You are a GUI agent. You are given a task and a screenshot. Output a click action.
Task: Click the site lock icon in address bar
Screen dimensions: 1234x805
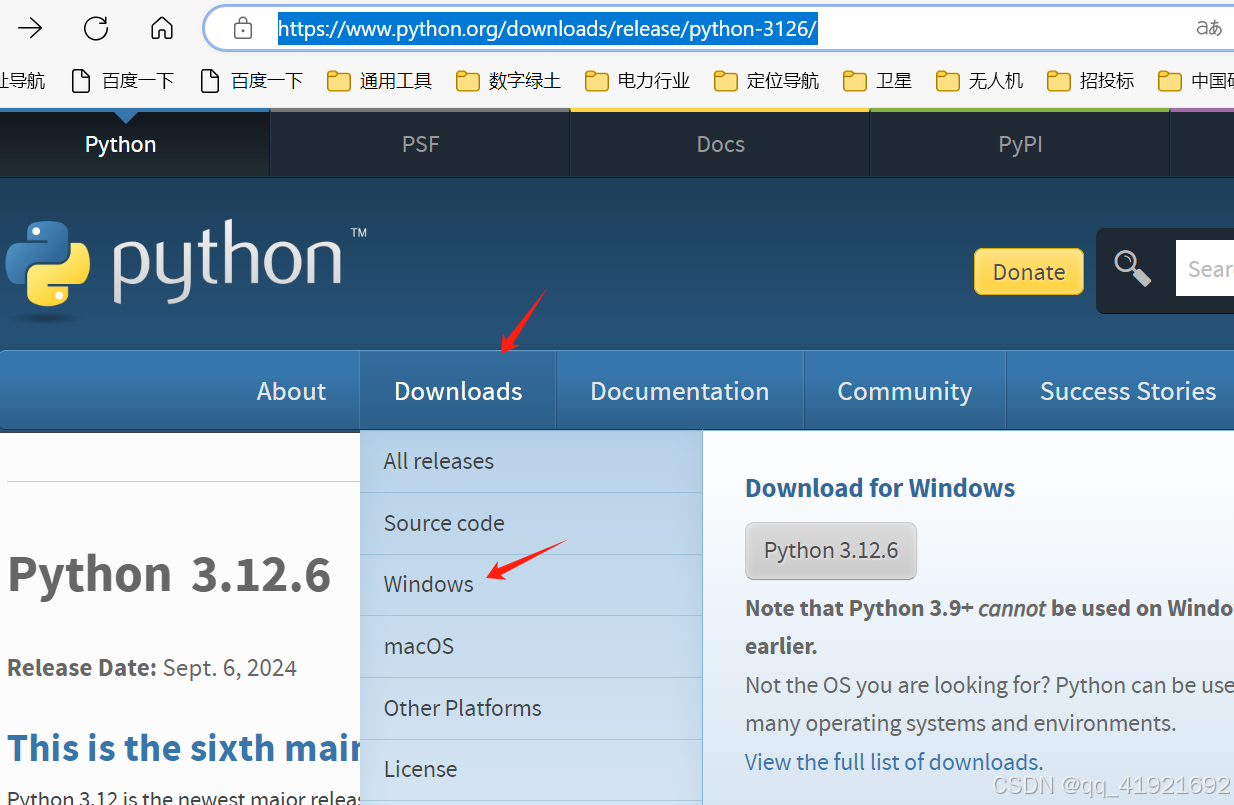243,29
